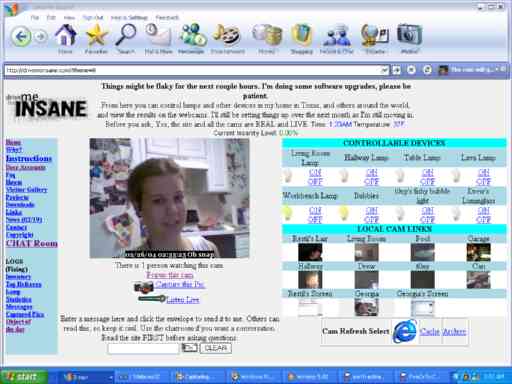This screenshot has width=512, height=384.
Task: Click the Garage cam thumbnail
Action: point(478,252)
